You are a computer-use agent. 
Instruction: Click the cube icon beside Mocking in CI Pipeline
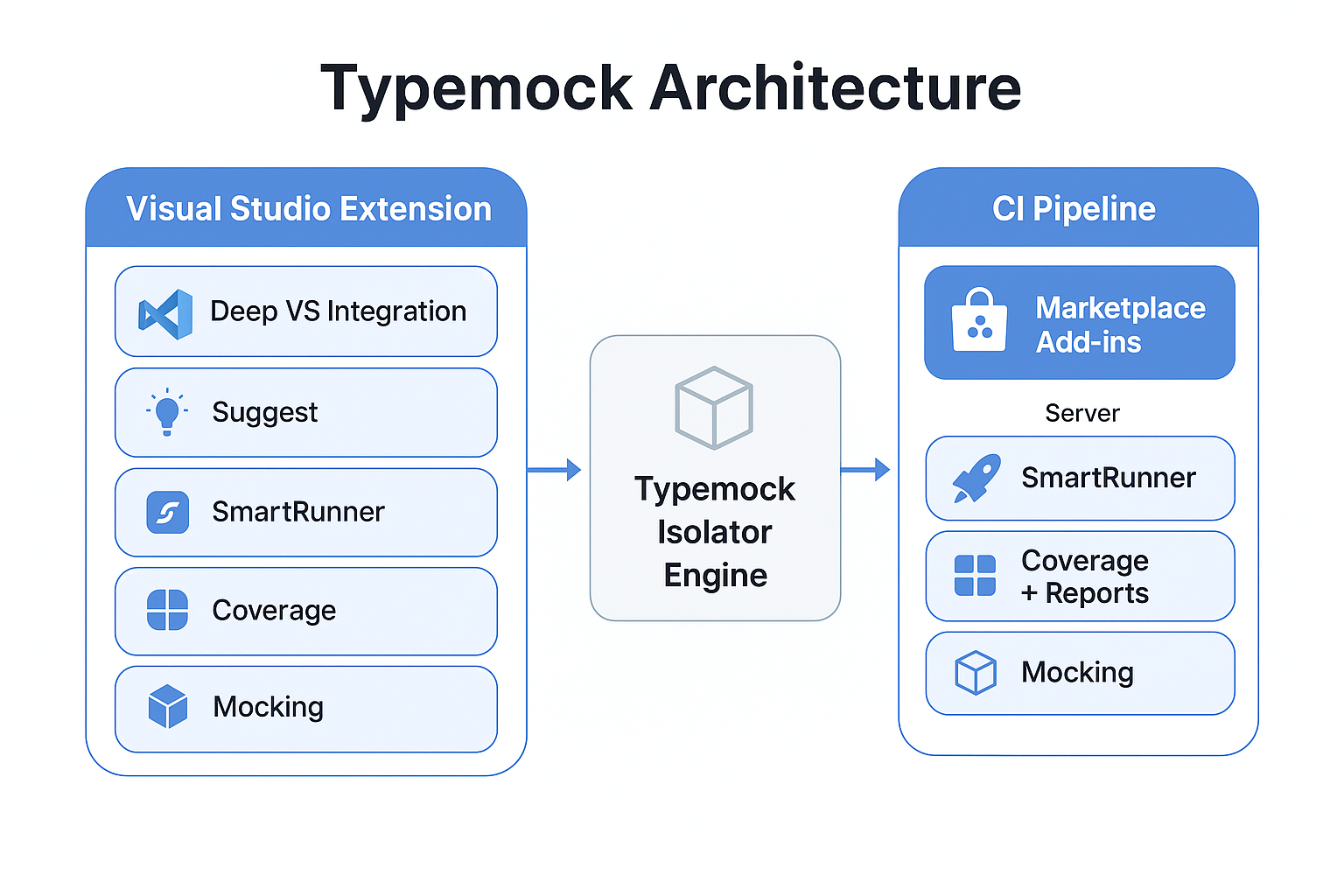[x=974, y=672]
